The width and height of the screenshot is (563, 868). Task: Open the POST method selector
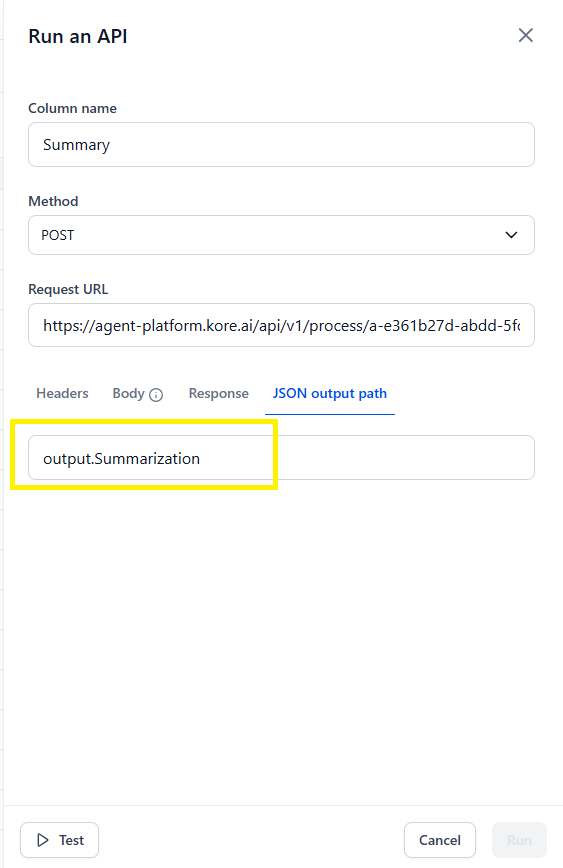[x=281, y=235]
